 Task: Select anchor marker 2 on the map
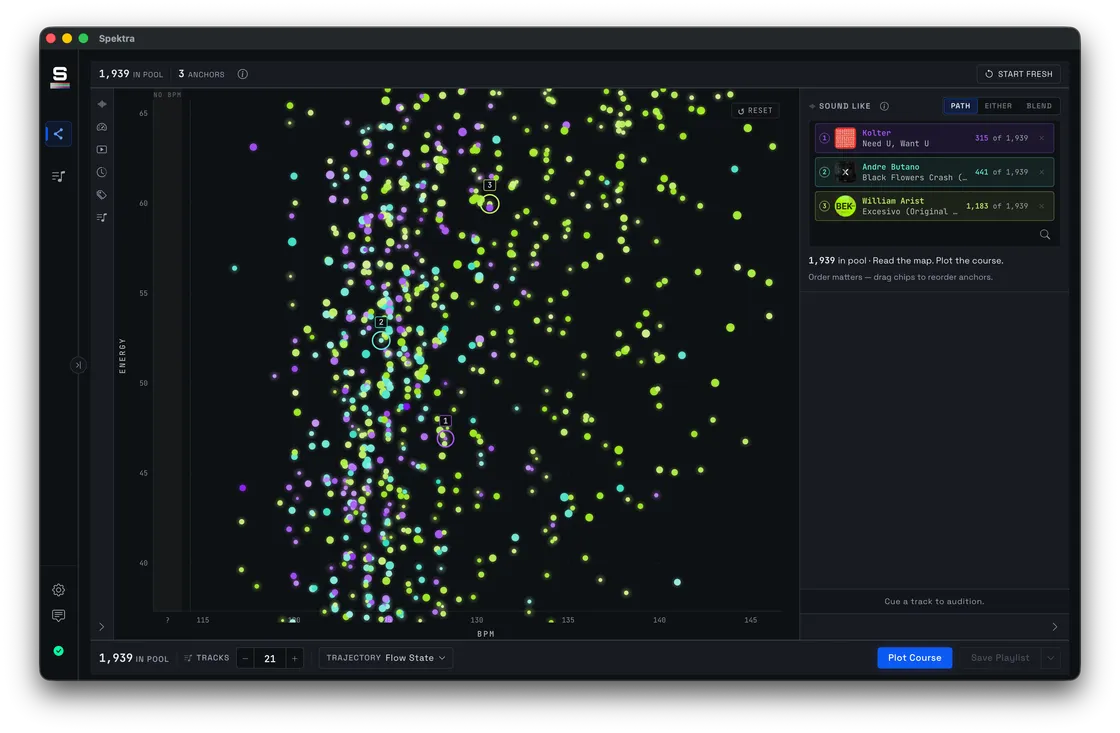pos(381,340)
